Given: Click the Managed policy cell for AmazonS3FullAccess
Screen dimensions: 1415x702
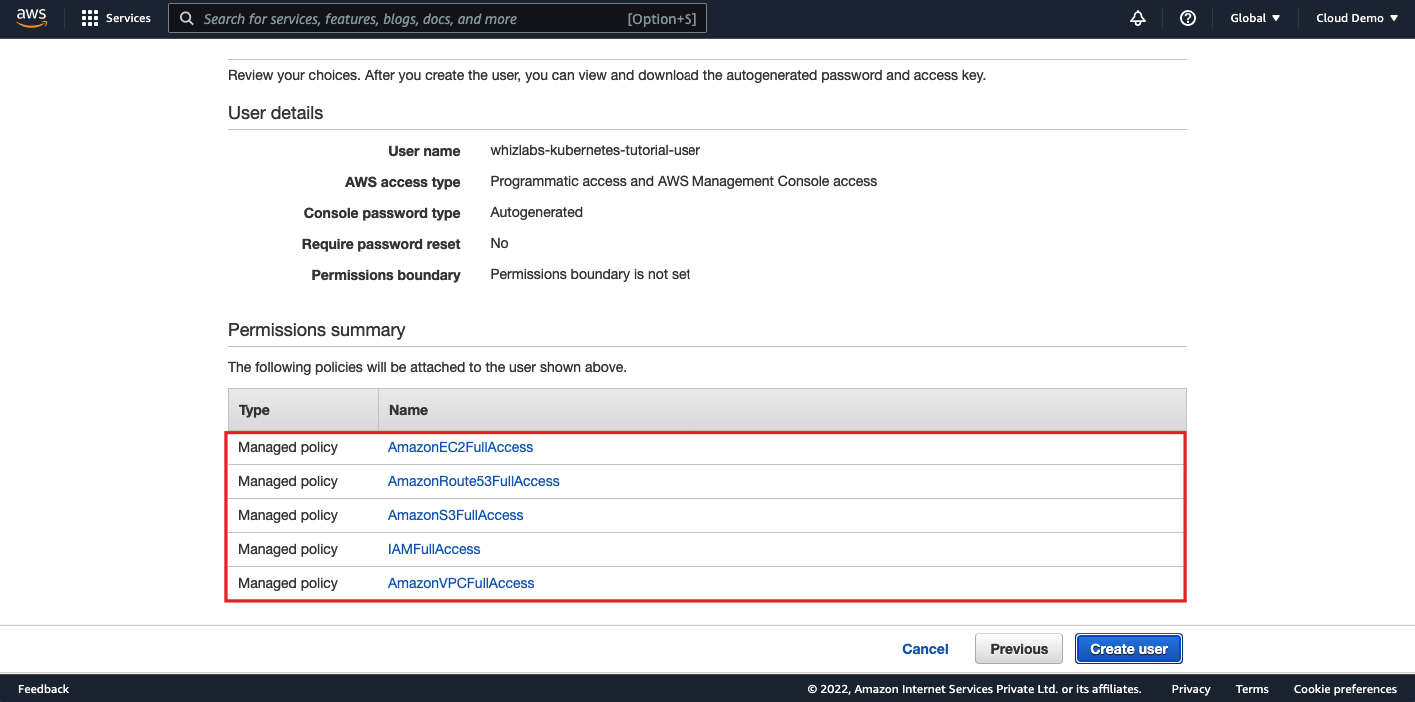Looking at the screenshot, I should click(288, 515).
